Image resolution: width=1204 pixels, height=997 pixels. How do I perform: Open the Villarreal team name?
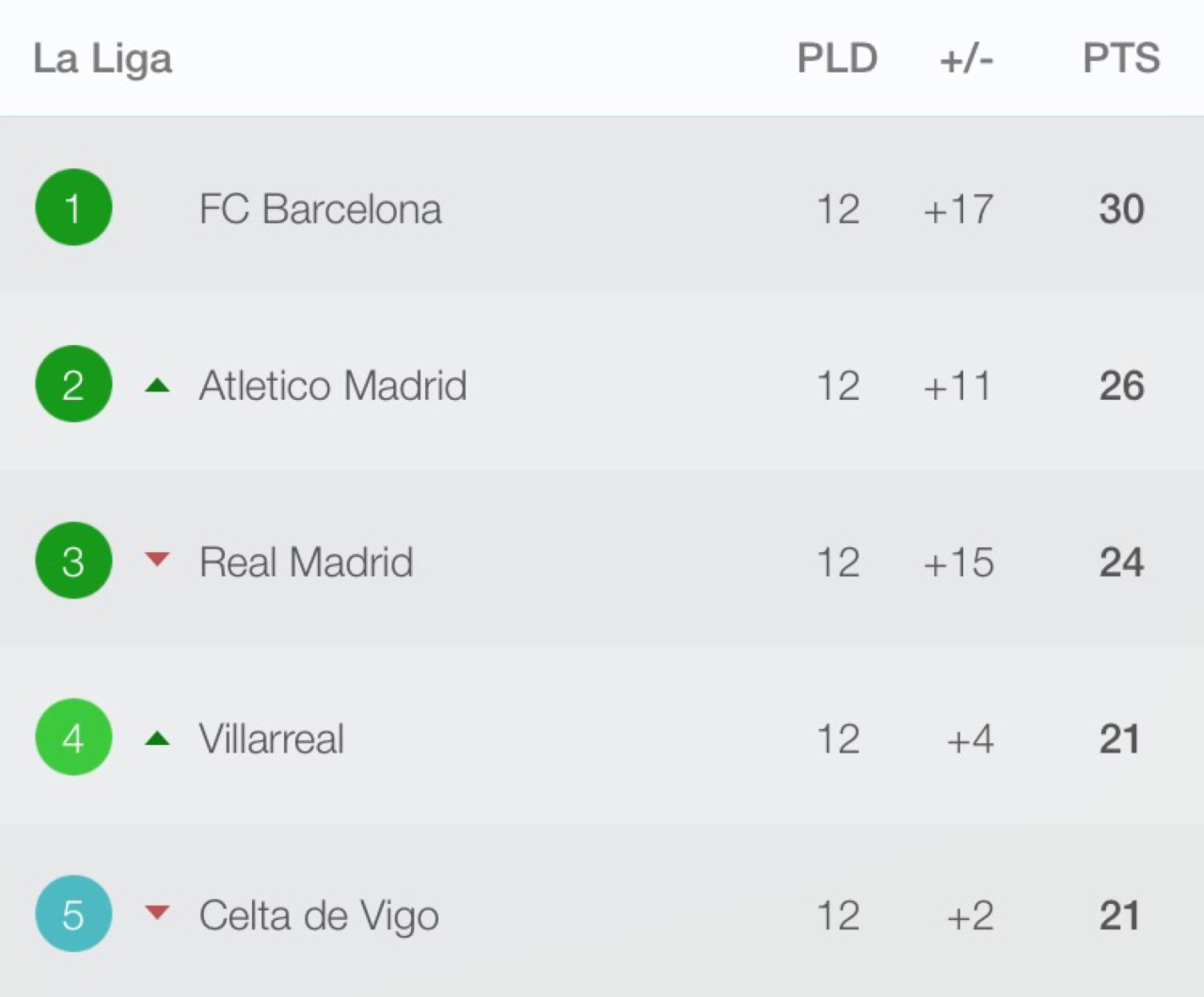pyautogui.click(x=271, y=739)
